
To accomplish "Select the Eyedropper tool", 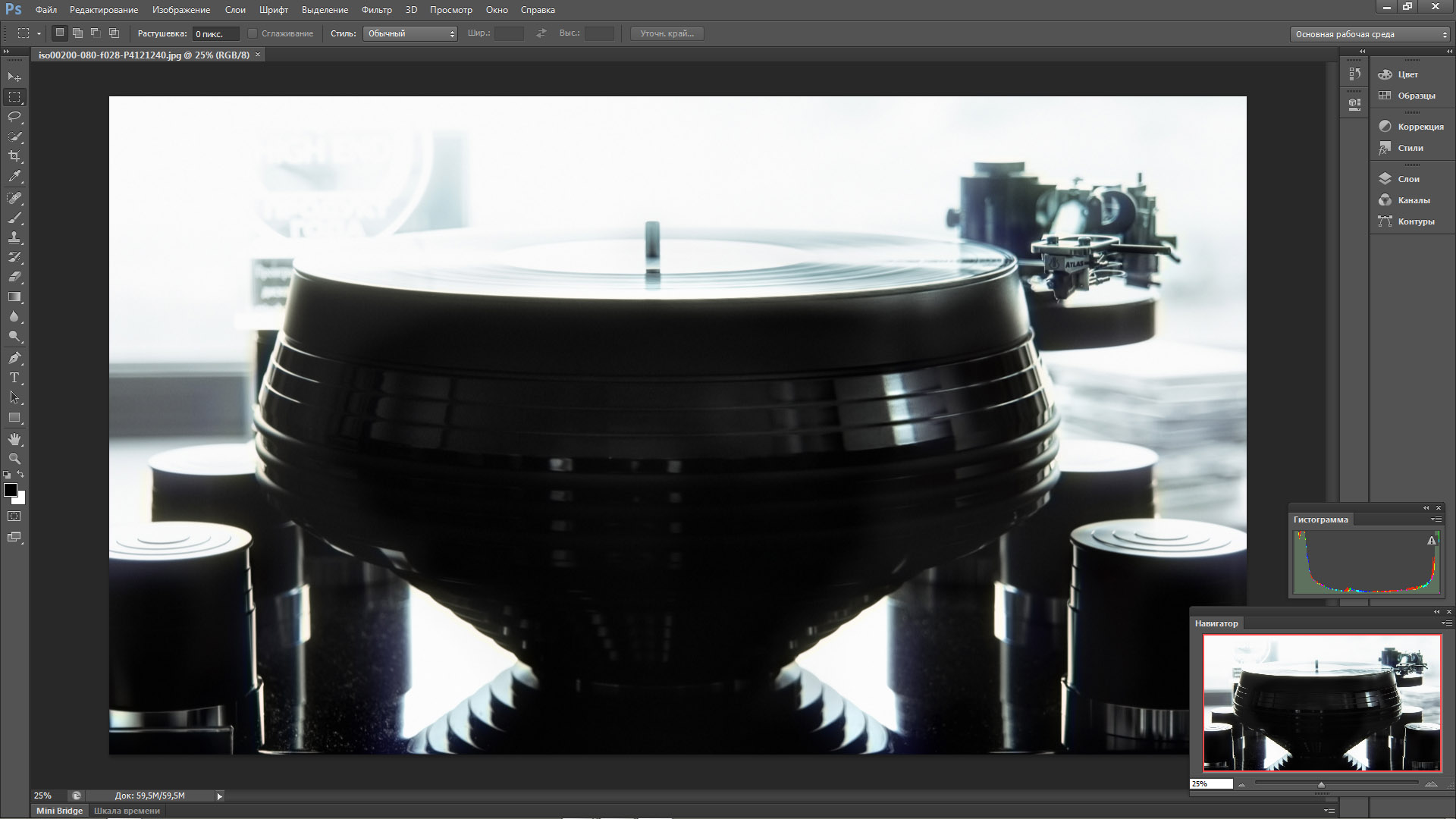I will [x=14, y=177].
